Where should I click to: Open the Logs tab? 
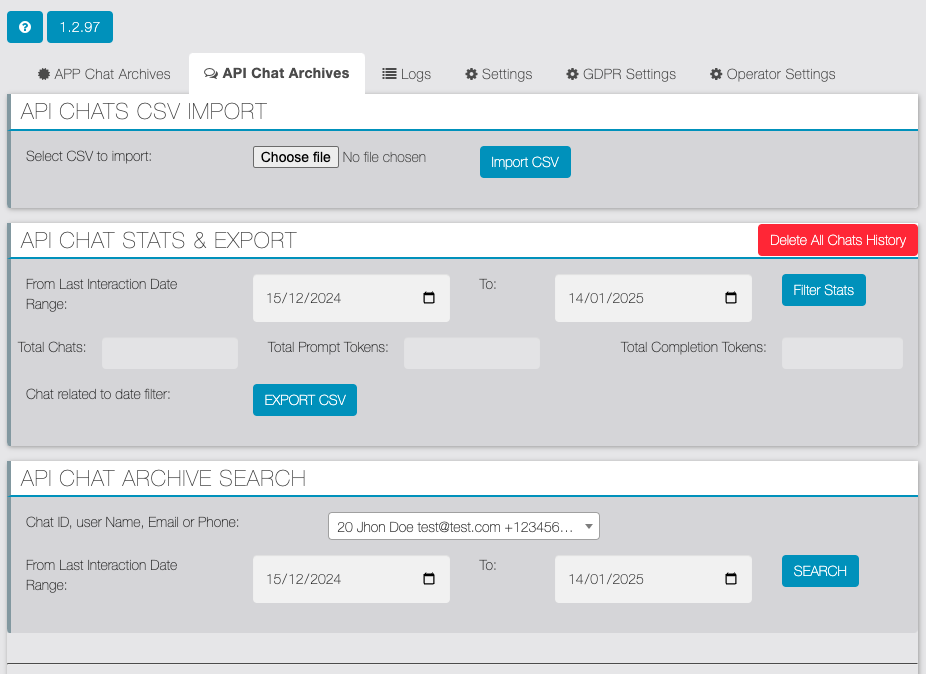pyautogui.click(x=407, y=74)
